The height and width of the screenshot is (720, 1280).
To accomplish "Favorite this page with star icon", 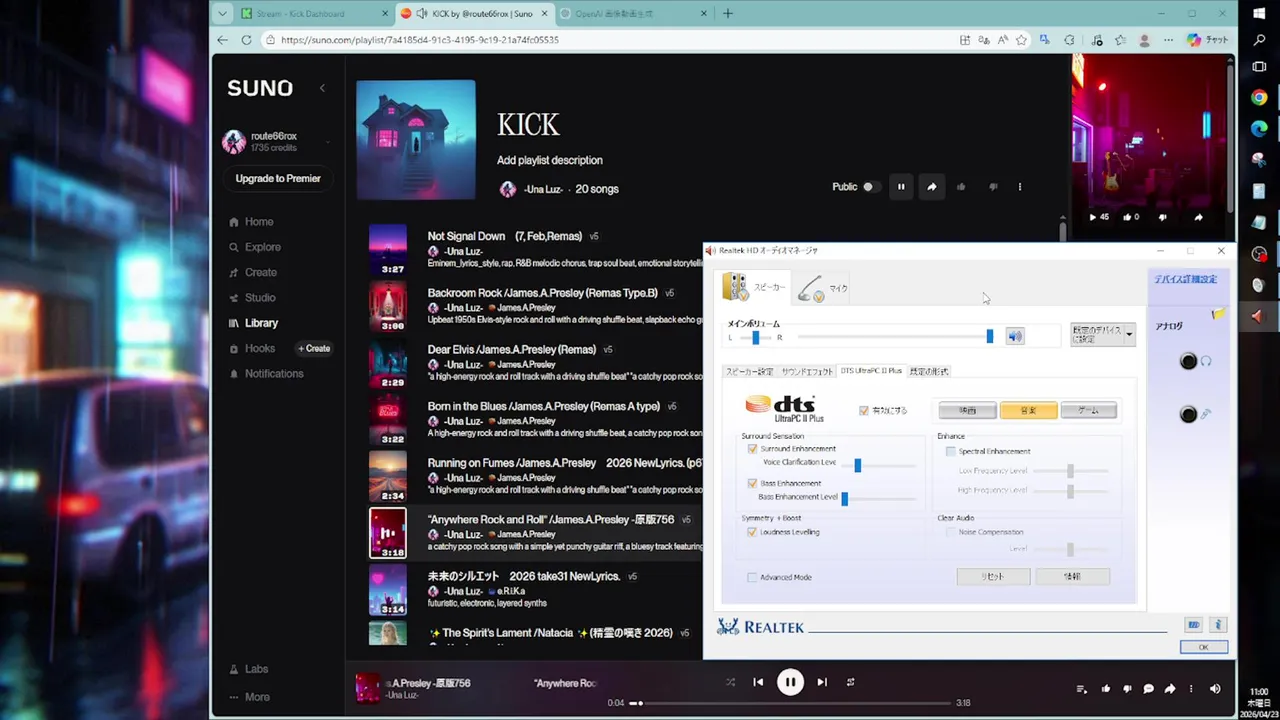I will (1021, 40).
